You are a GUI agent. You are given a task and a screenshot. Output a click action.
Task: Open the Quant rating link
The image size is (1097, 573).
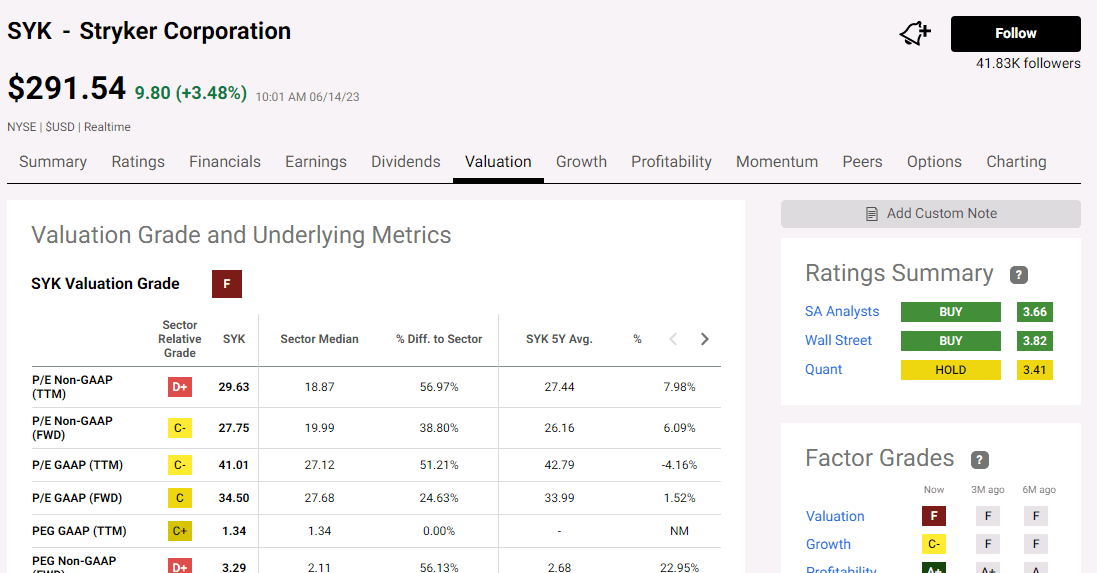(x=823, y=369)
